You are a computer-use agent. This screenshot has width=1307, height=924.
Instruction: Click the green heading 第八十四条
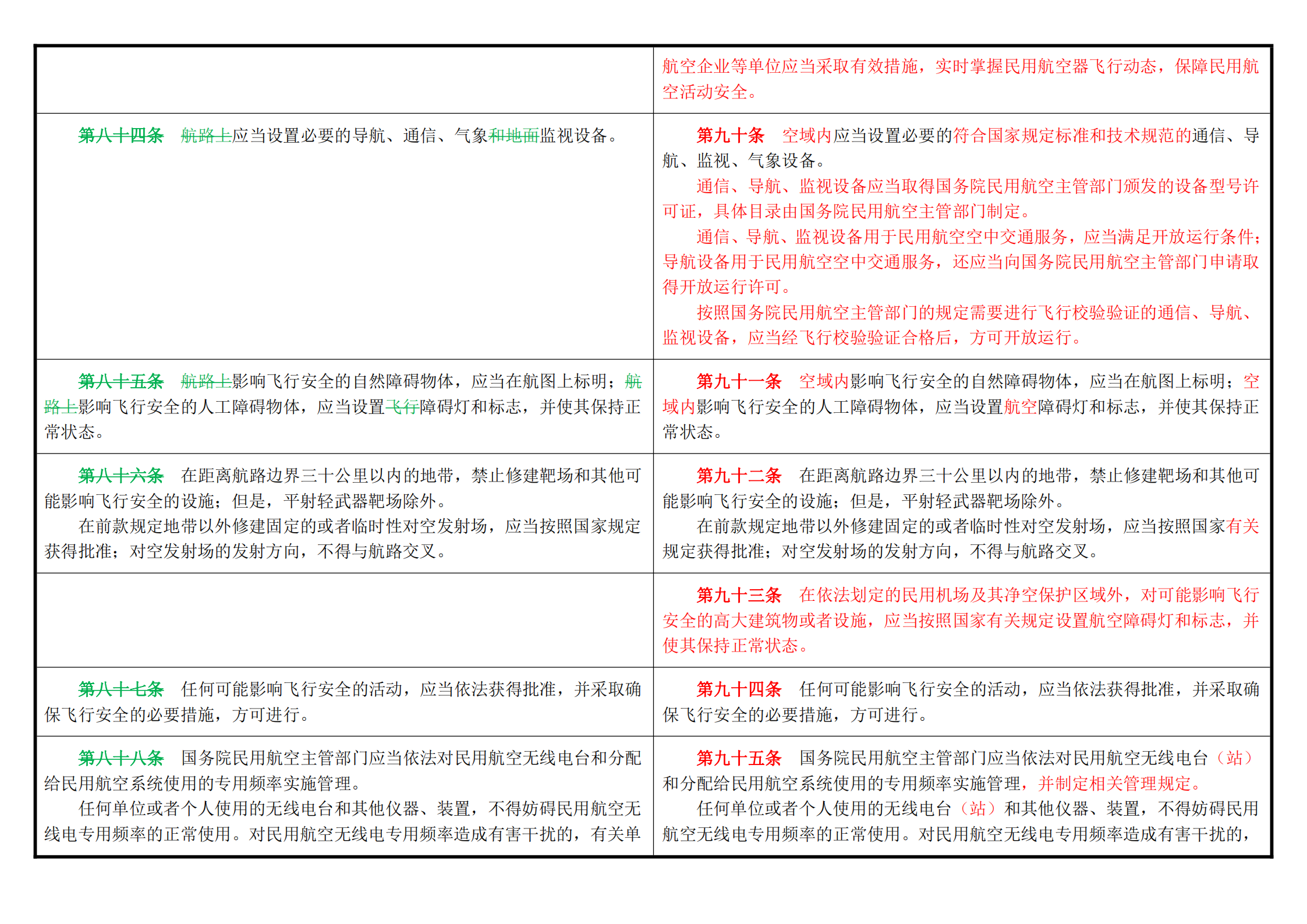[121, 136]
